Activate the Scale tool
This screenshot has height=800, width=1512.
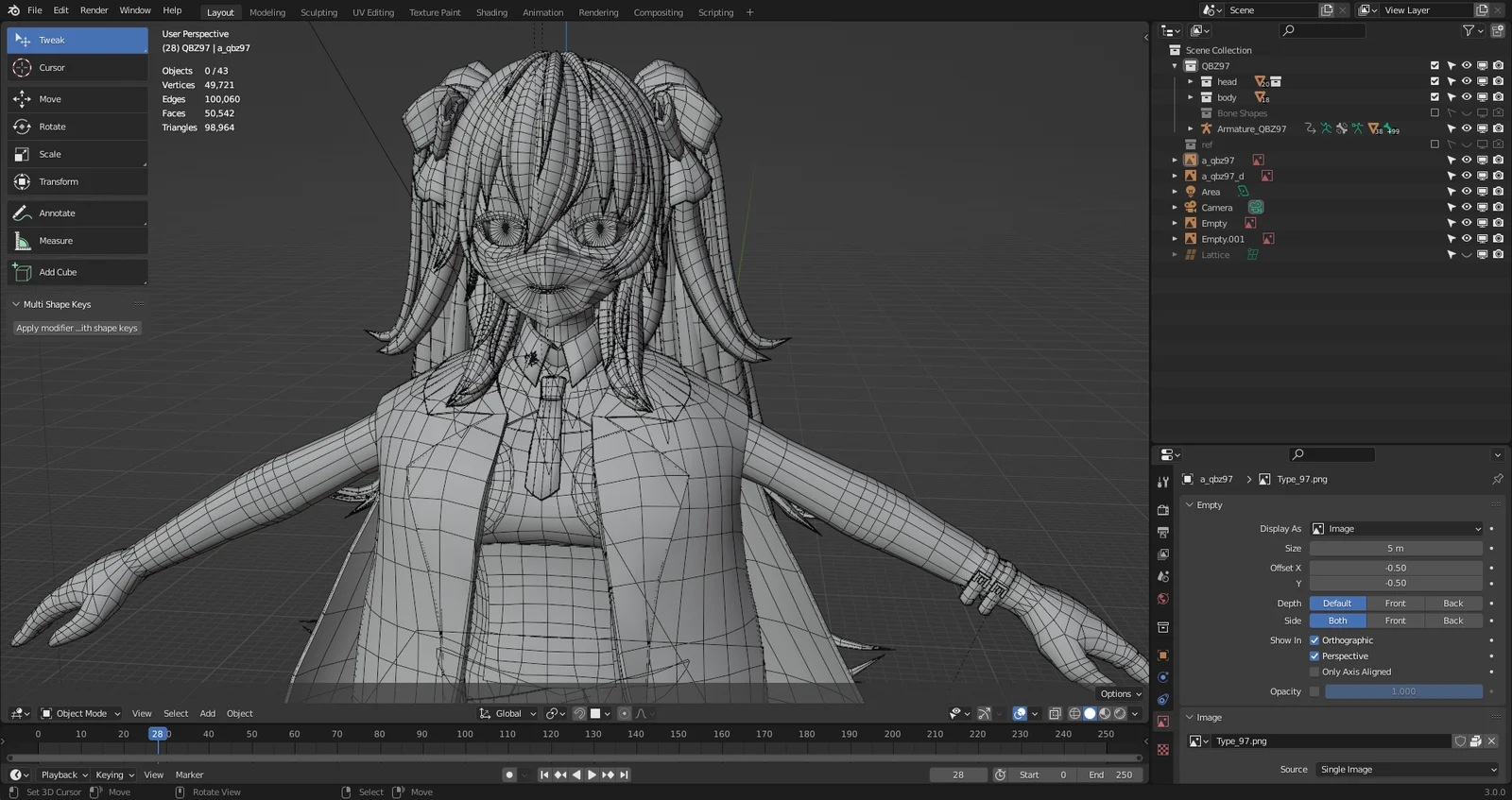tap(49, 154)
